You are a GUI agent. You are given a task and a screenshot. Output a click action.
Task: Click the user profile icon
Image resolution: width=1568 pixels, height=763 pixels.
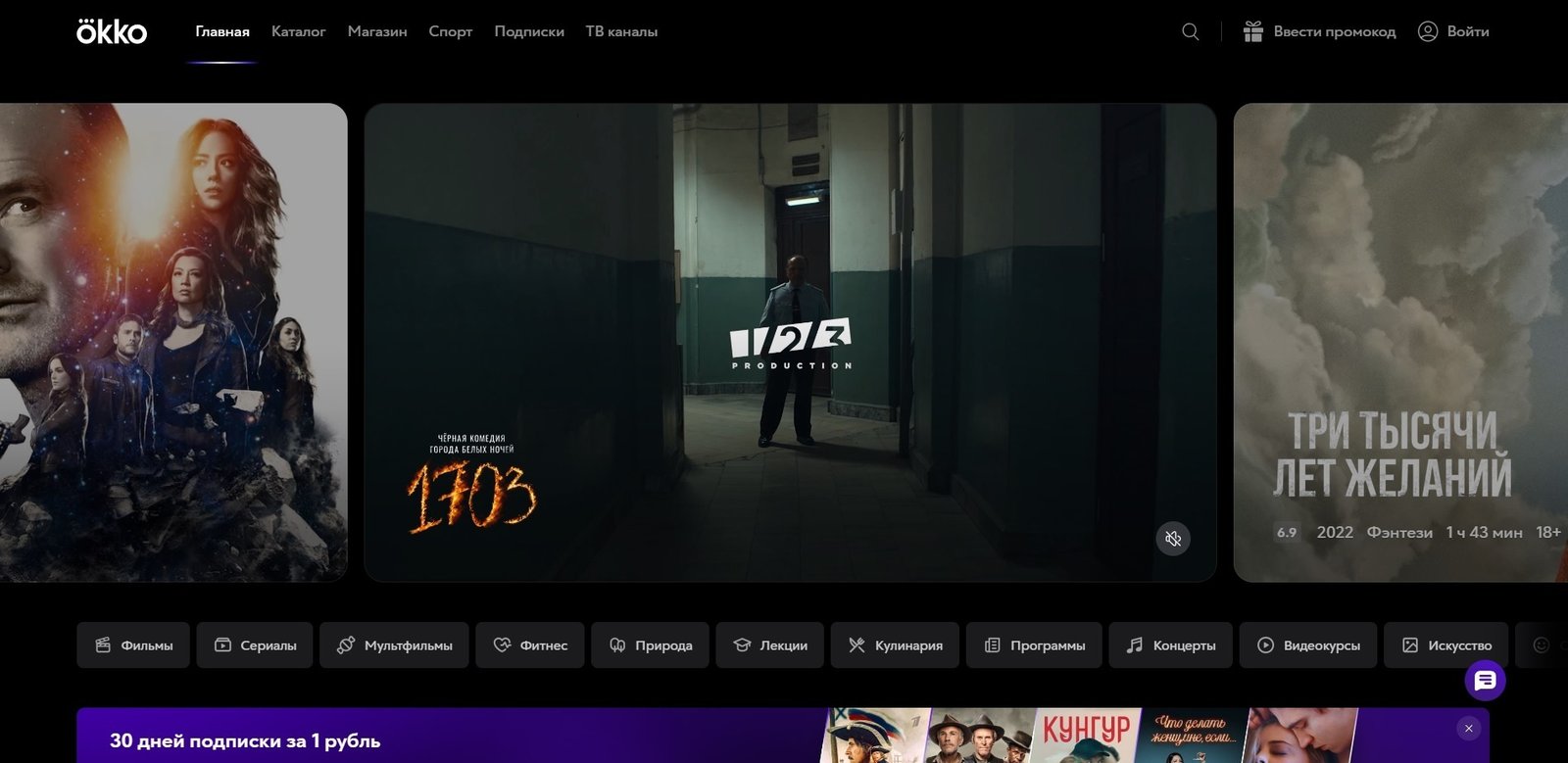[x=1428, y=31]
